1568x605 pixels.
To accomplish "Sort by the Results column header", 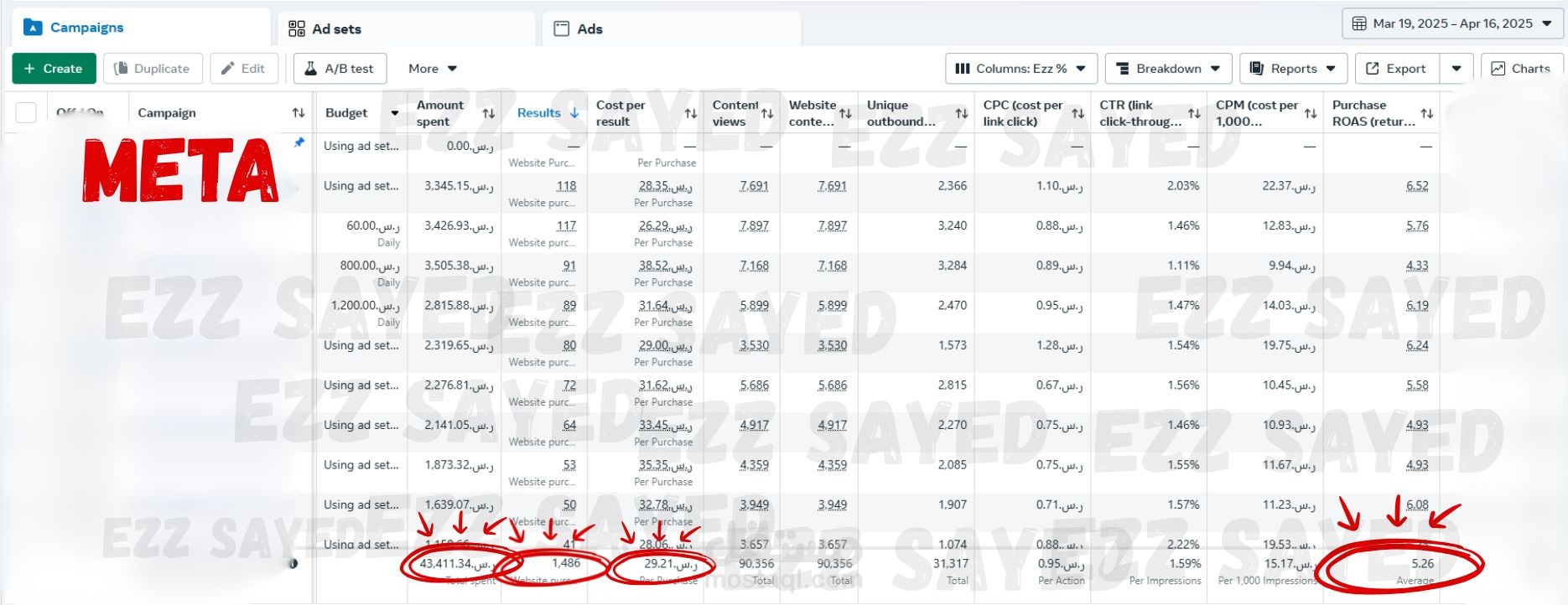I will 548,113.
